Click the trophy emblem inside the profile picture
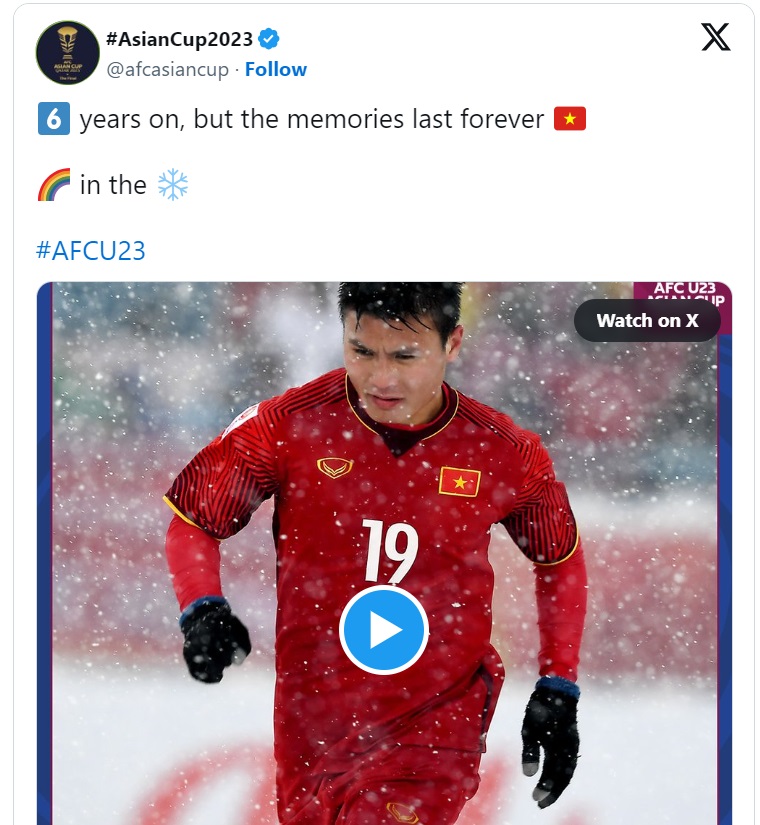This screenshot has width=760, height=825. coord(67,42)
